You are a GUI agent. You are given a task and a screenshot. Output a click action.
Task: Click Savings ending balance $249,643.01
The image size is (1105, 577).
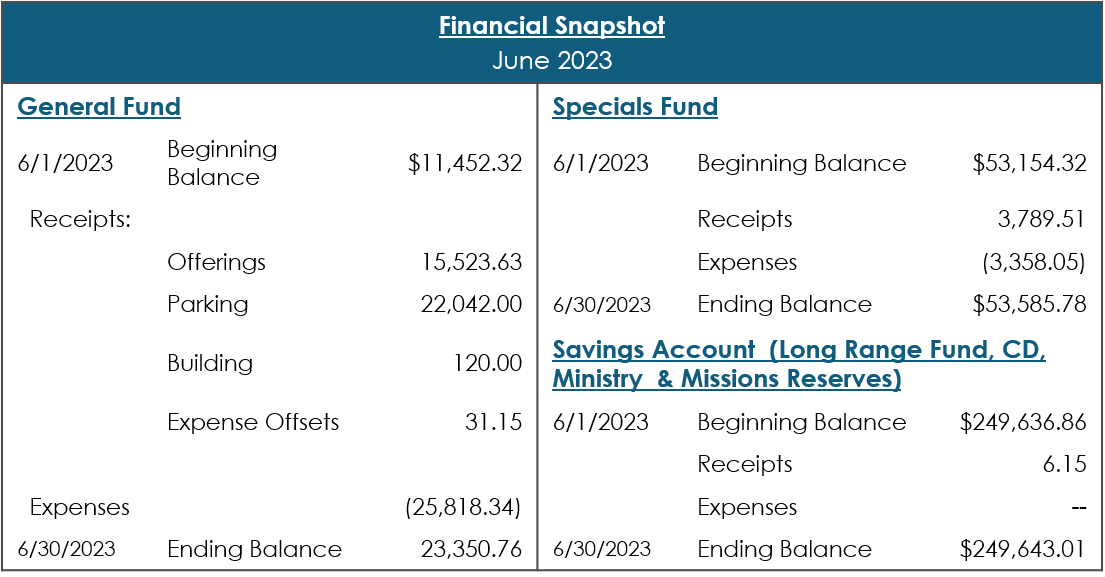(x=1023, y=549)
